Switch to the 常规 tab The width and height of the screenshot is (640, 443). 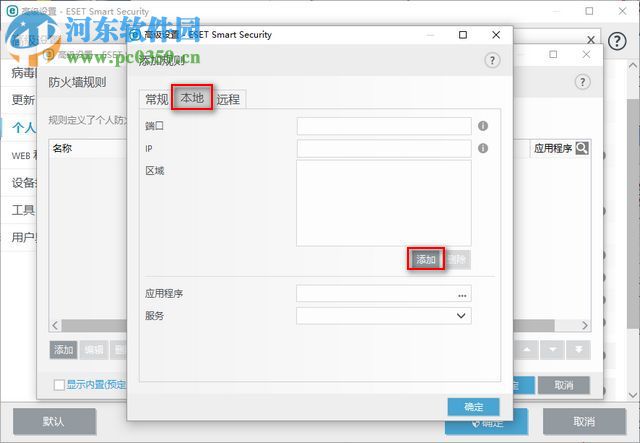click(156, 99)
